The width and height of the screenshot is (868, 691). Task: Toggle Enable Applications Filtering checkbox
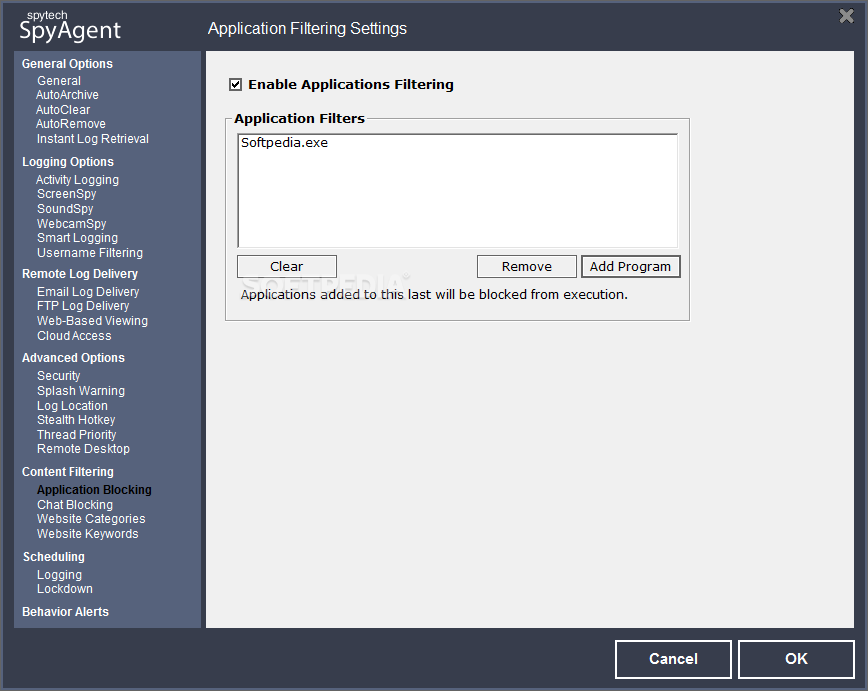coord(235,85)
